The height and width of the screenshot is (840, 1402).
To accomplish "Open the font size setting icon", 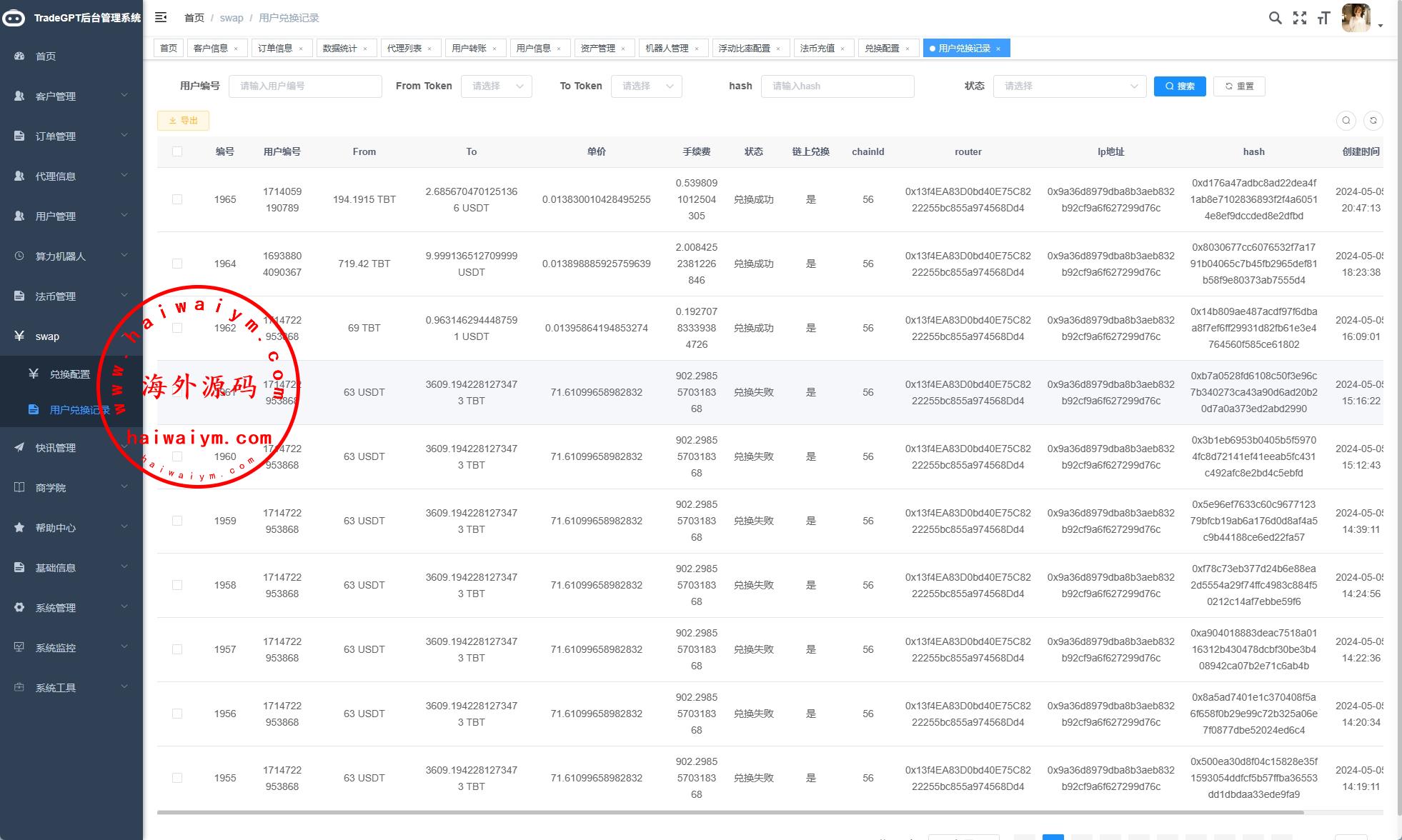I will pos(1323,18).
